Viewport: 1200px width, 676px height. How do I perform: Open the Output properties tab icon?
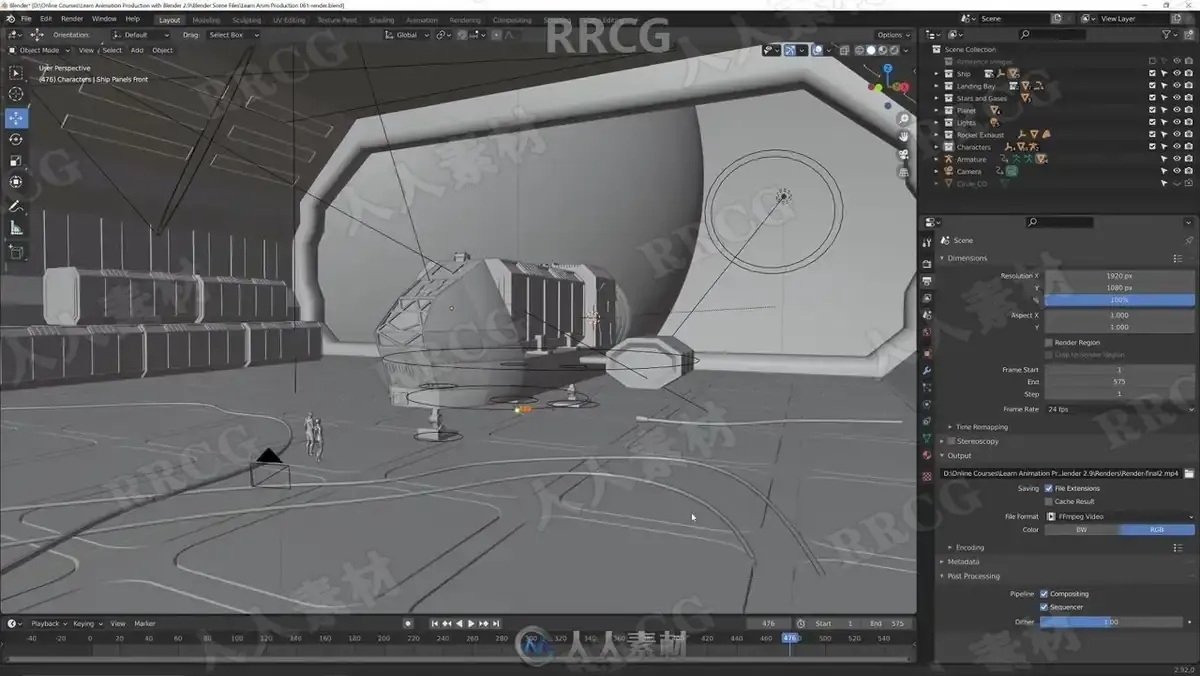pos(927,281)
